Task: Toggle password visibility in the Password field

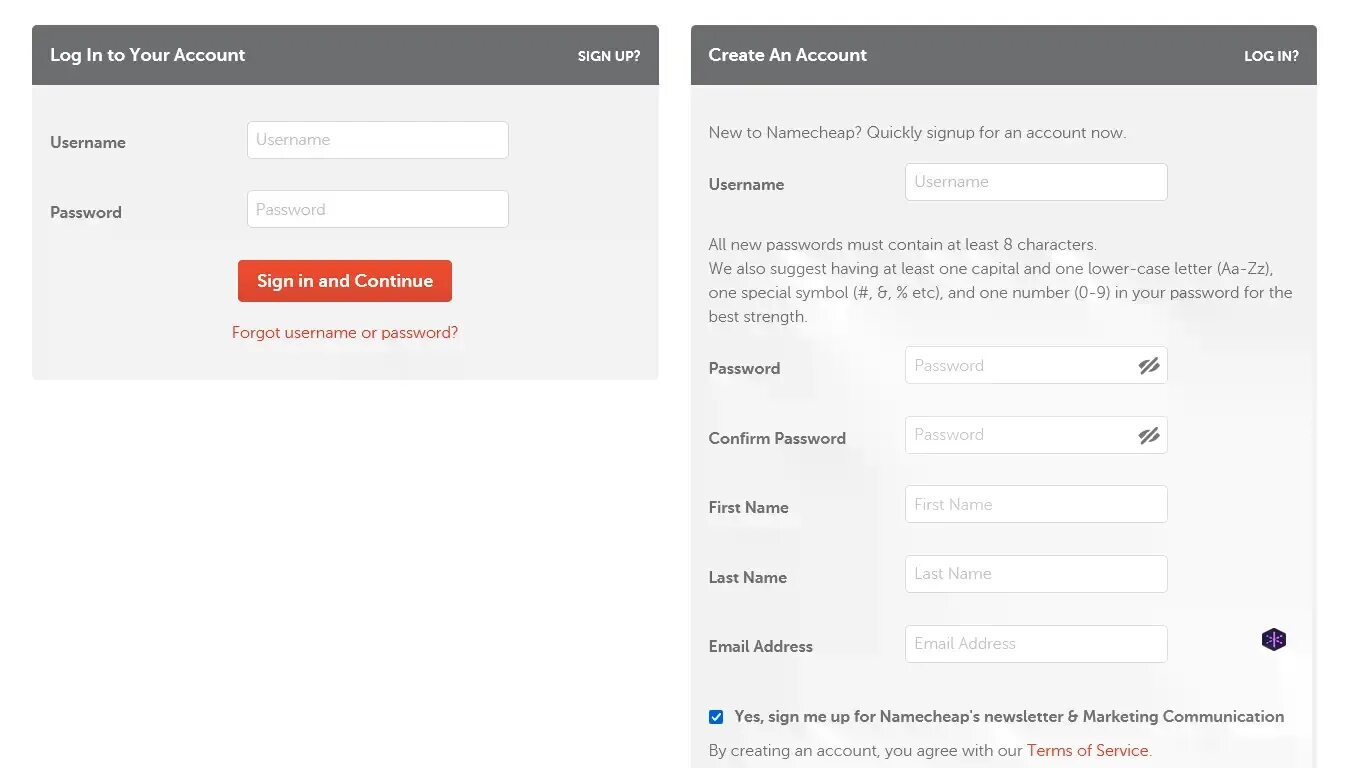Action: point(1149,366)
